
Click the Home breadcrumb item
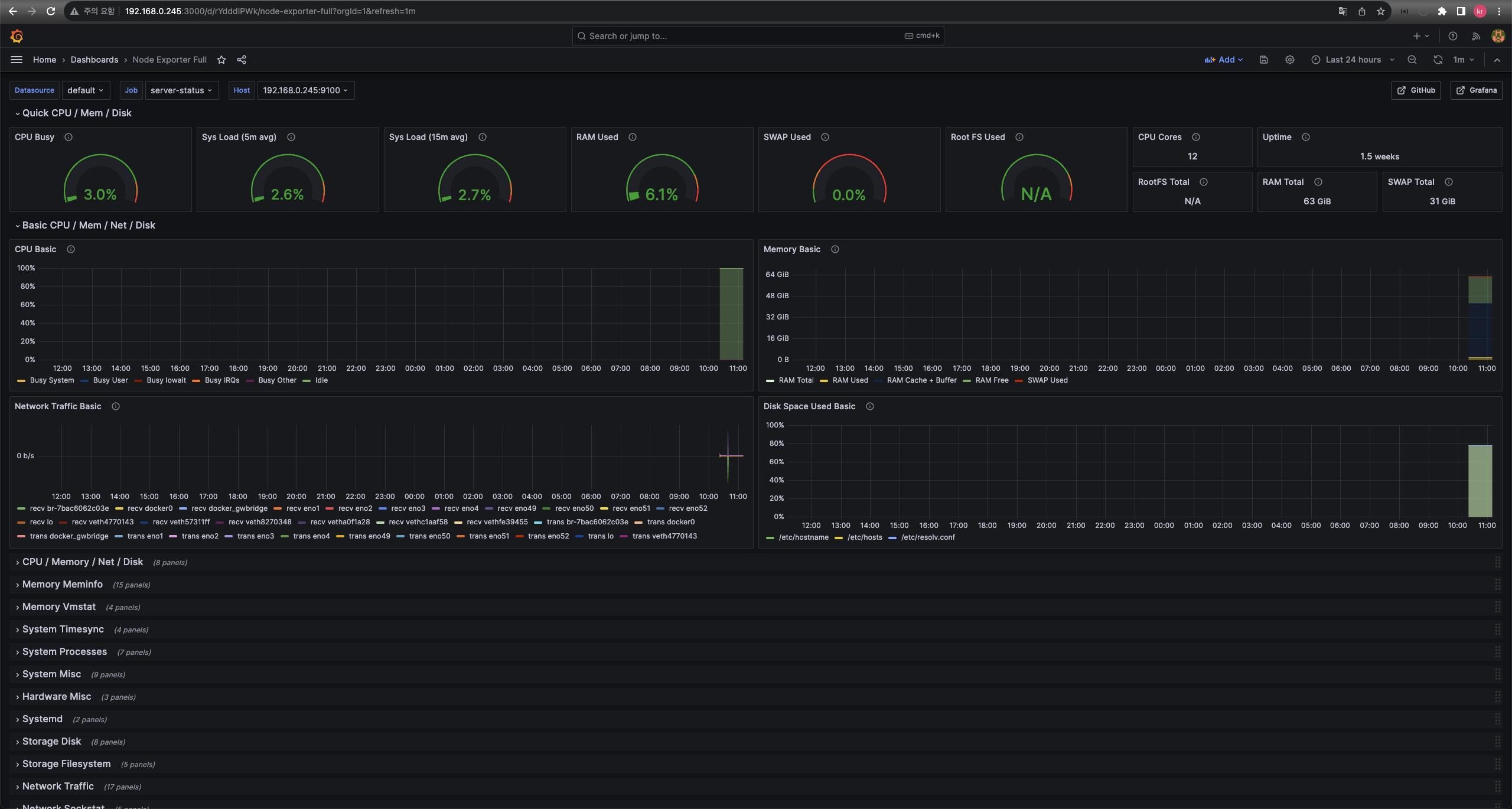pos(44,60)
